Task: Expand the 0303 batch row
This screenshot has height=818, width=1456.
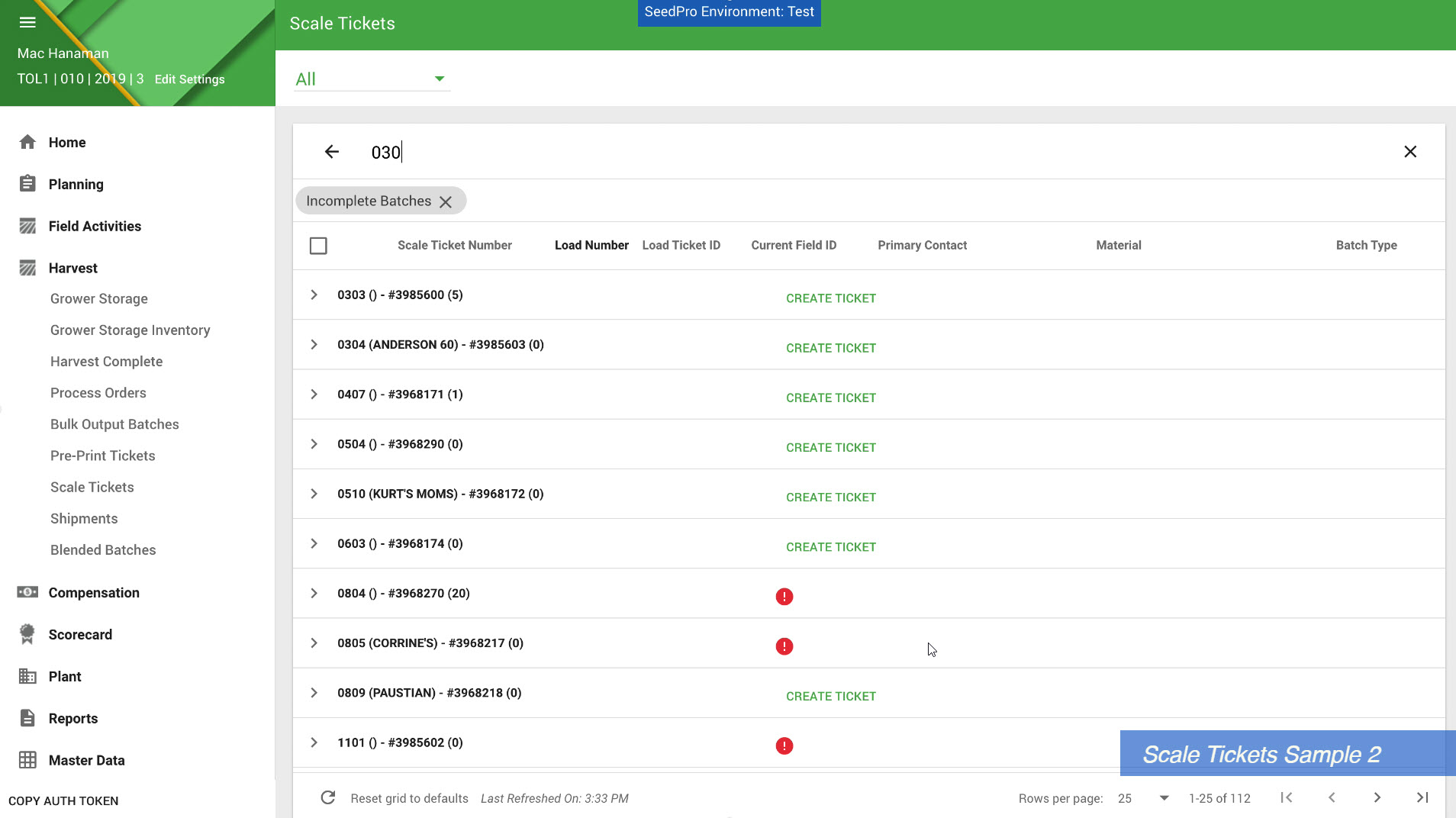Action: pos(314,295)
